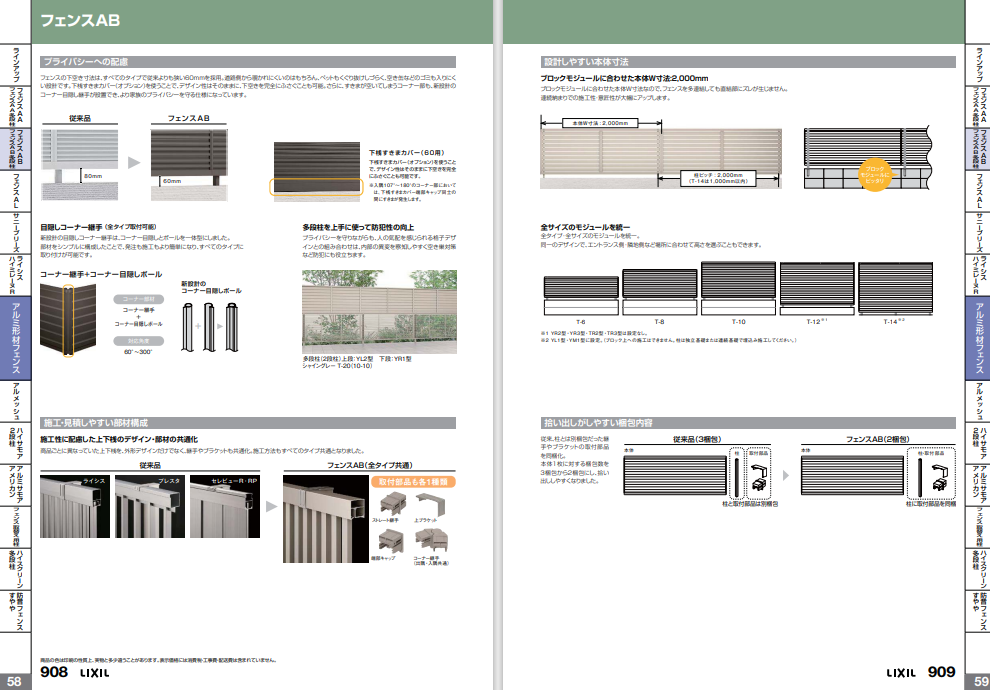Open サニーブリーズ tab on page 909 edge
This screenshot has width=990, height=690.
click(x=977, y=233)
